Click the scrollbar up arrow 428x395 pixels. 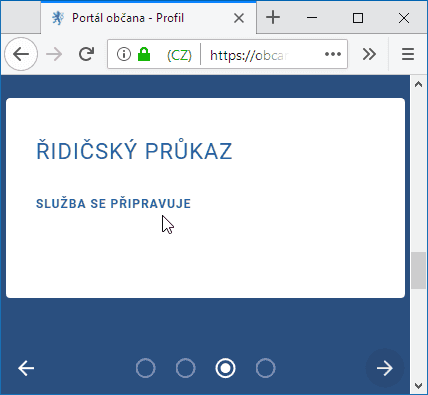pos(418,84)
